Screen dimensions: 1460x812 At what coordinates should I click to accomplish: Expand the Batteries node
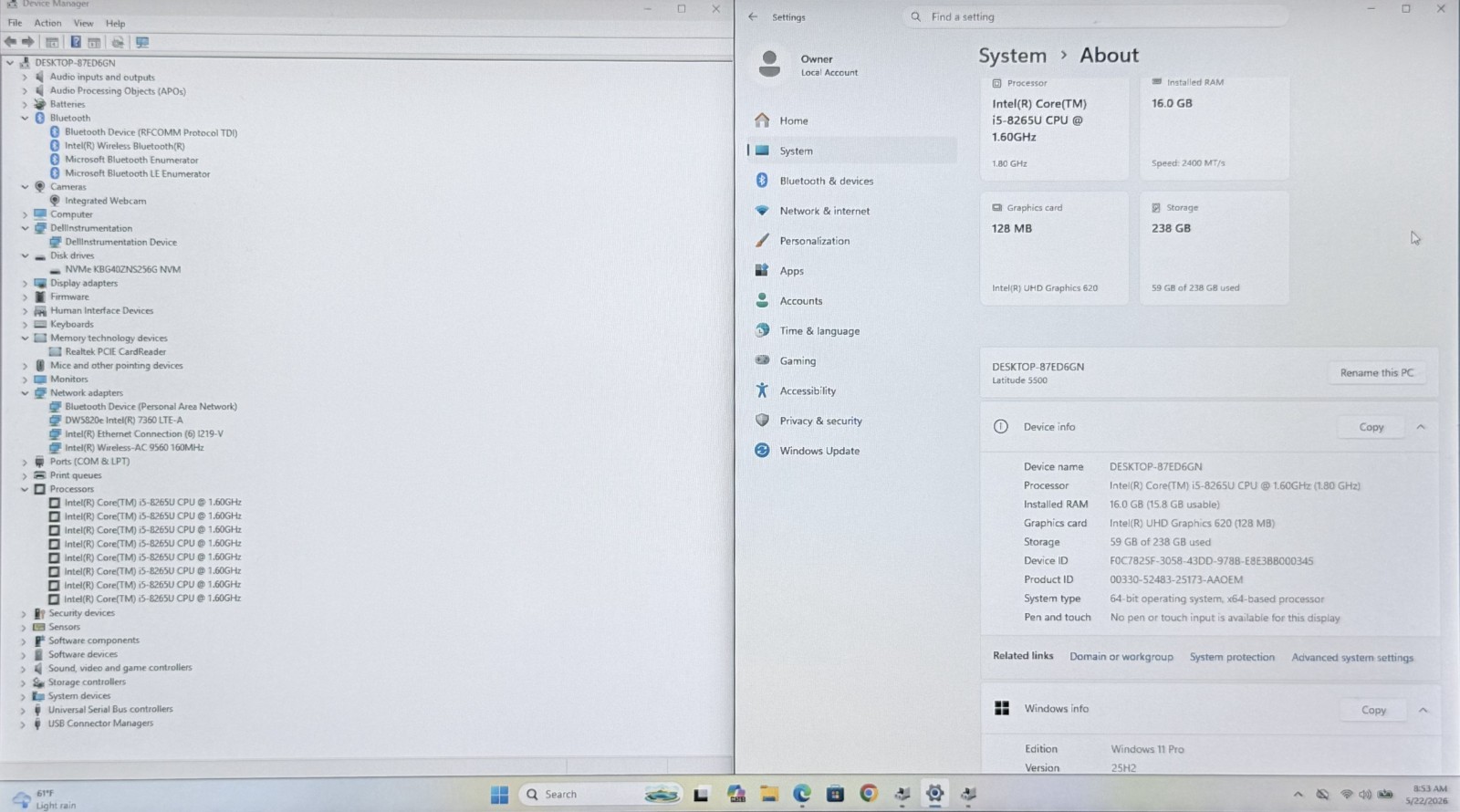(25, 105)
